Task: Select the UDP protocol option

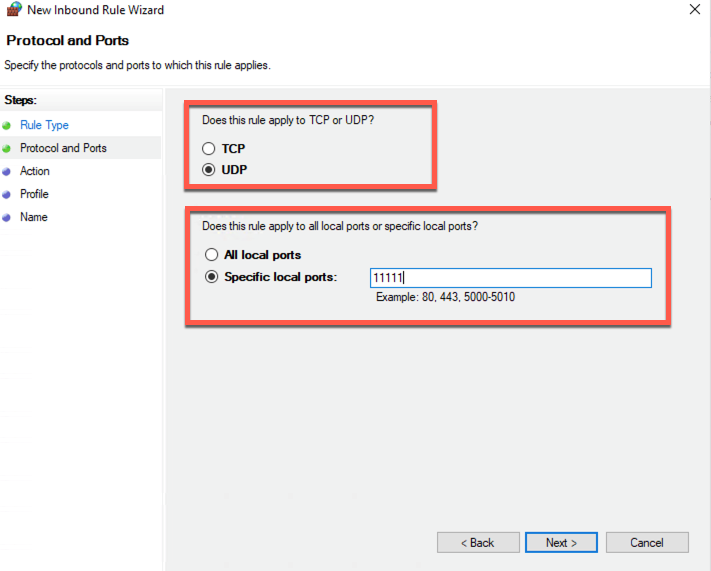Action: point(209,170)
